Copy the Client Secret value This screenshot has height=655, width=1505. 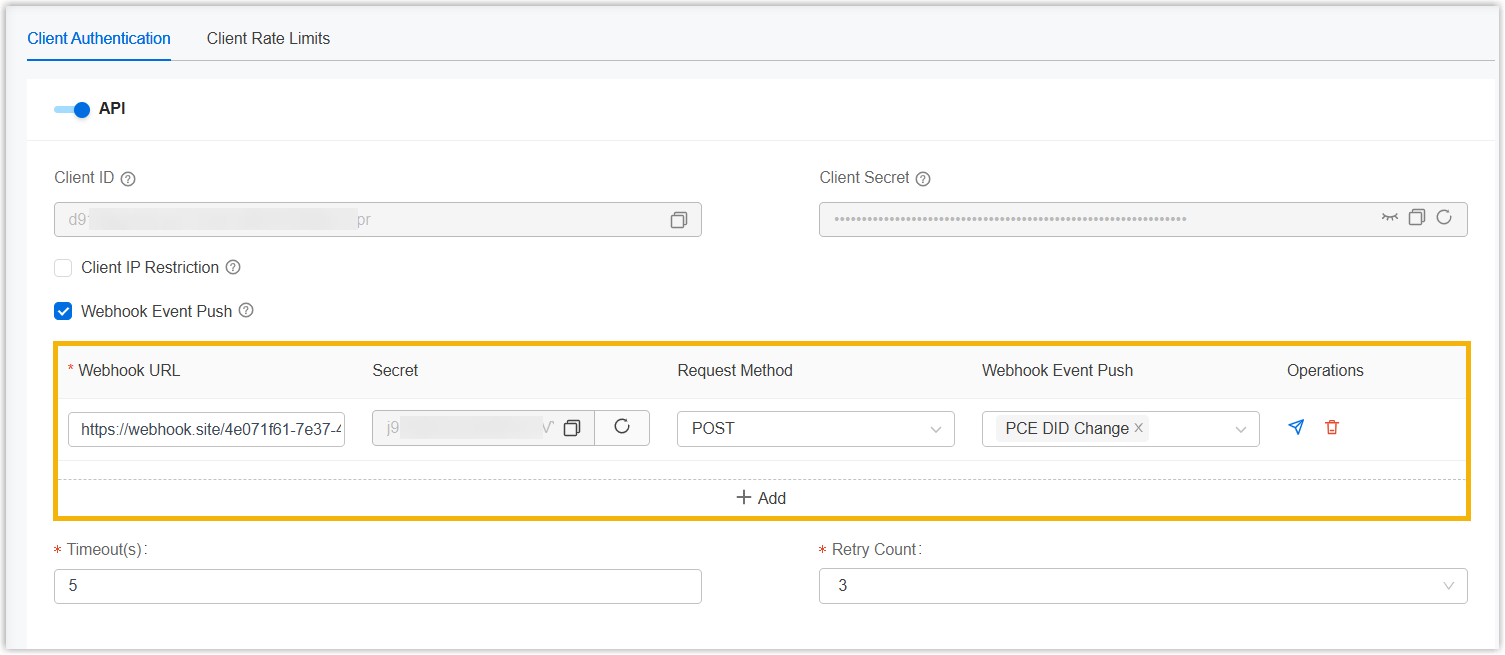coord(1416,217)
